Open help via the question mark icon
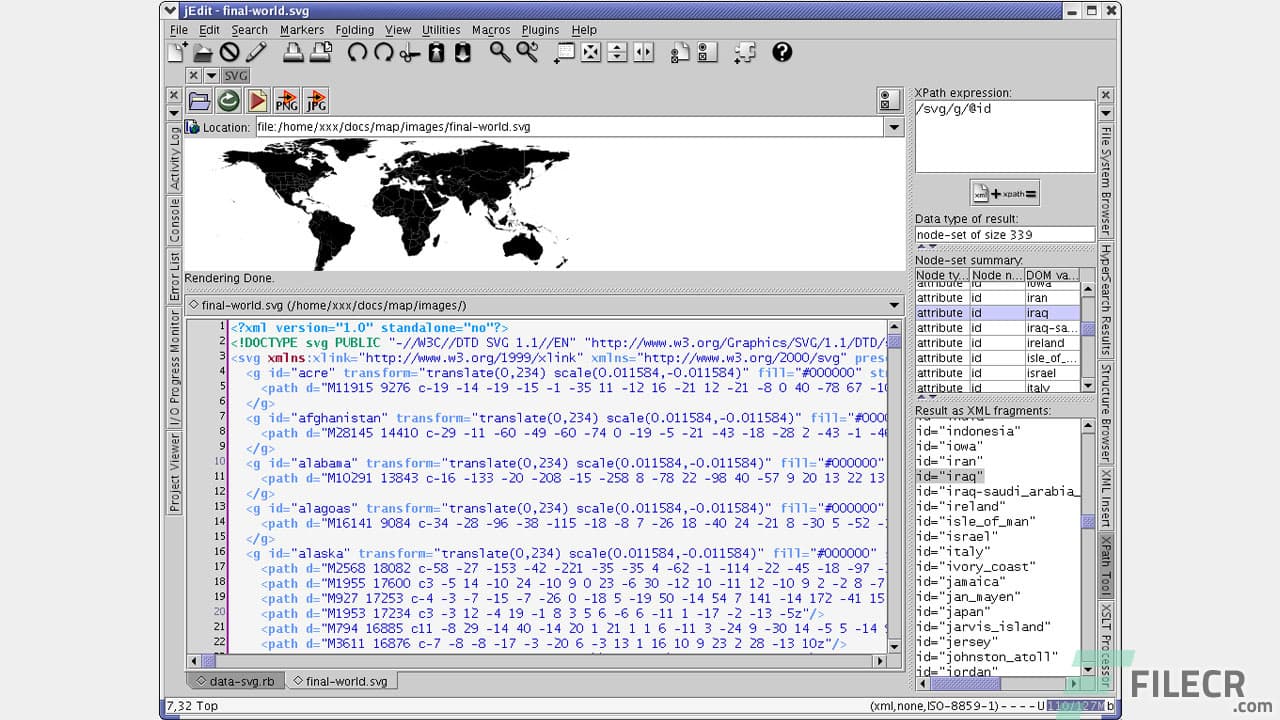Screen dimensions: 1280x720 pos(782,53)
